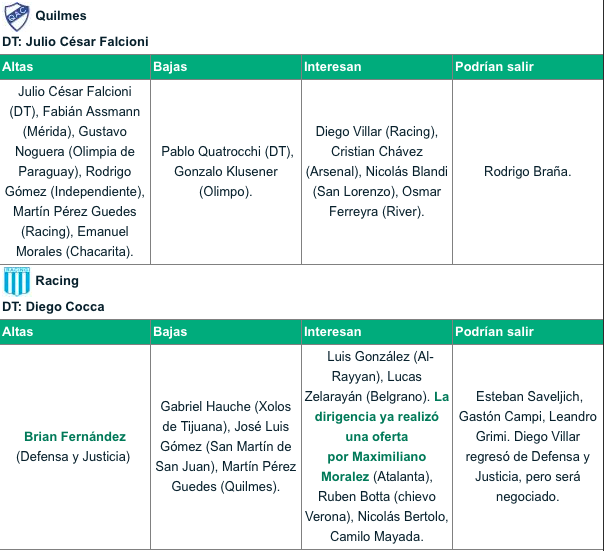Click the Pablo Quatrocchi Bajas cell
Image resolution: width=605 pixels, height=551 pixels.
[226, 172]
